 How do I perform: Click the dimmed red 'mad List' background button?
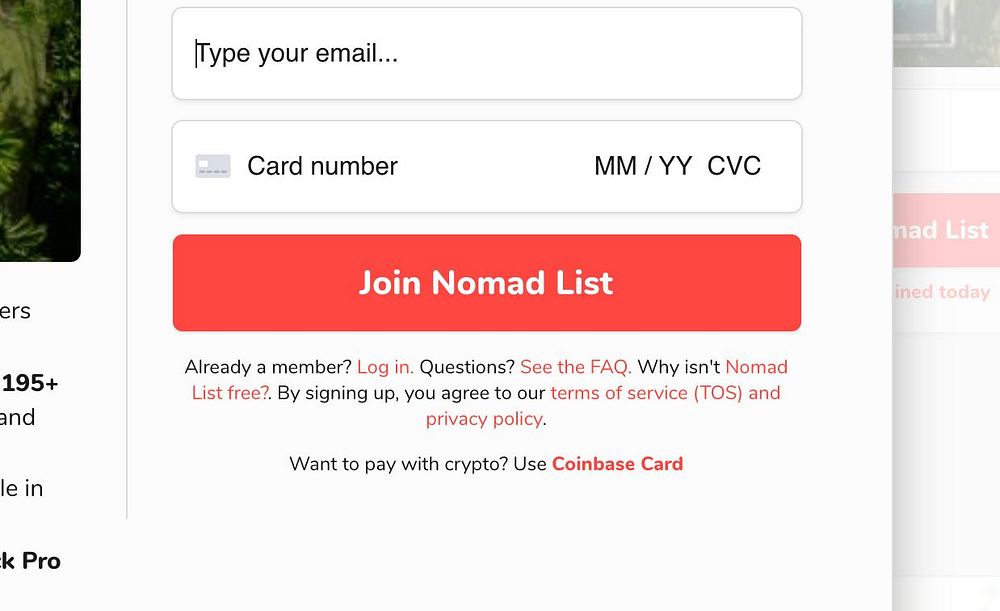coord(945,230)
